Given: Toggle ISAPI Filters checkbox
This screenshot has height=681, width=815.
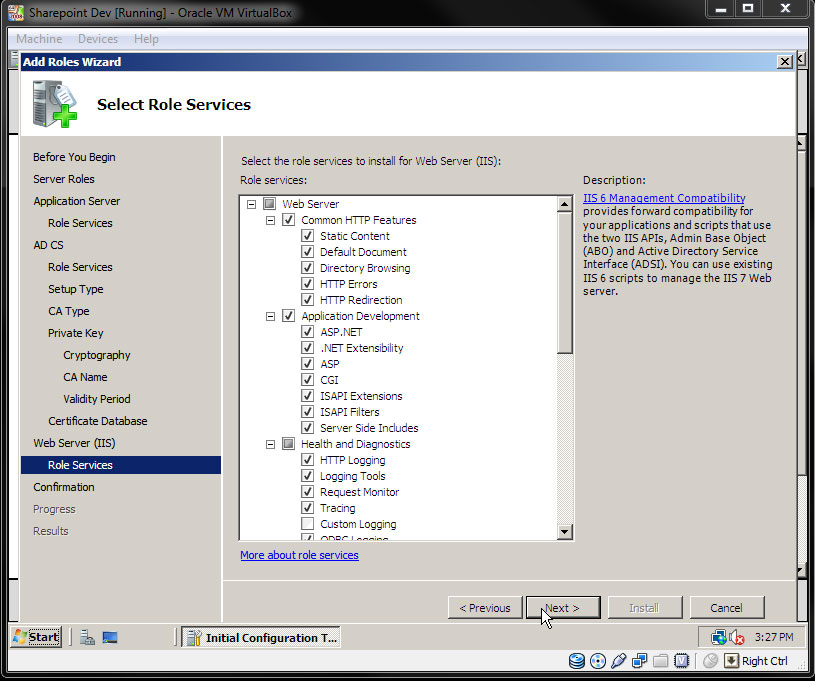Looking at the screenshot, I should [308, 412].
